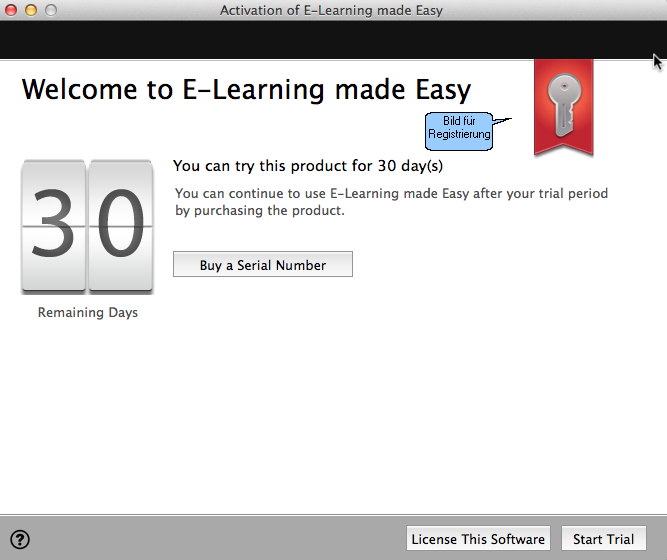Click the 30 day(s) trial message text
The image size is (667, 560).
(308, 165)
